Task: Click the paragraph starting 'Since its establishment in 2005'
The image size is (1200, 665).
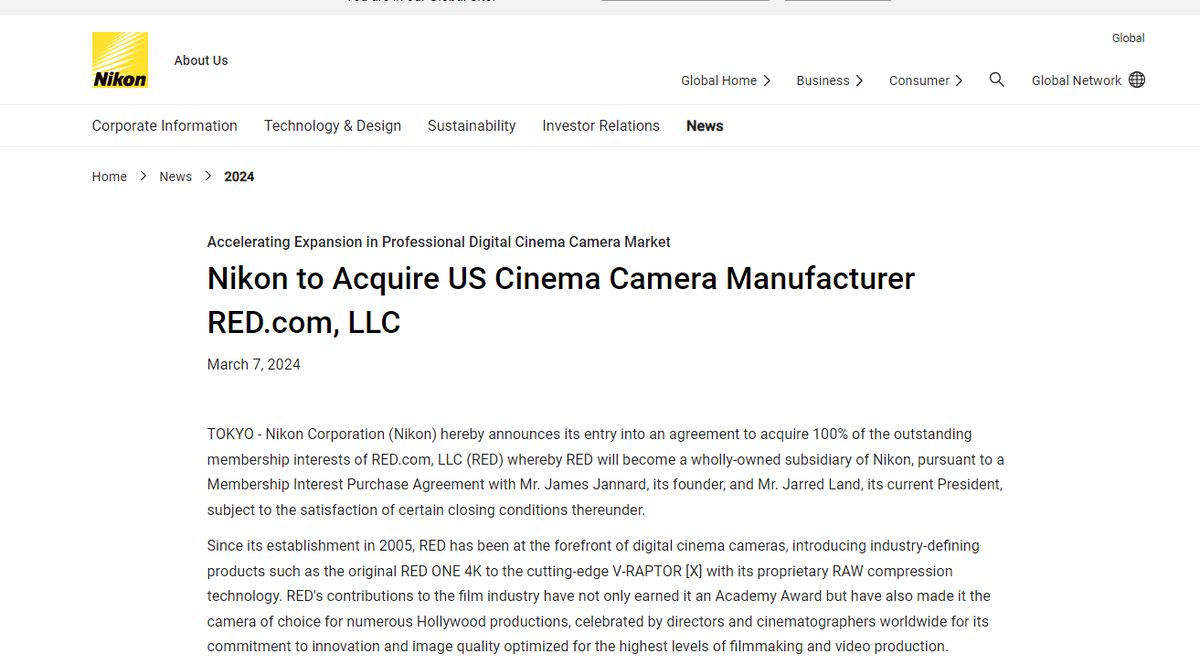Action: pos(598,596)
